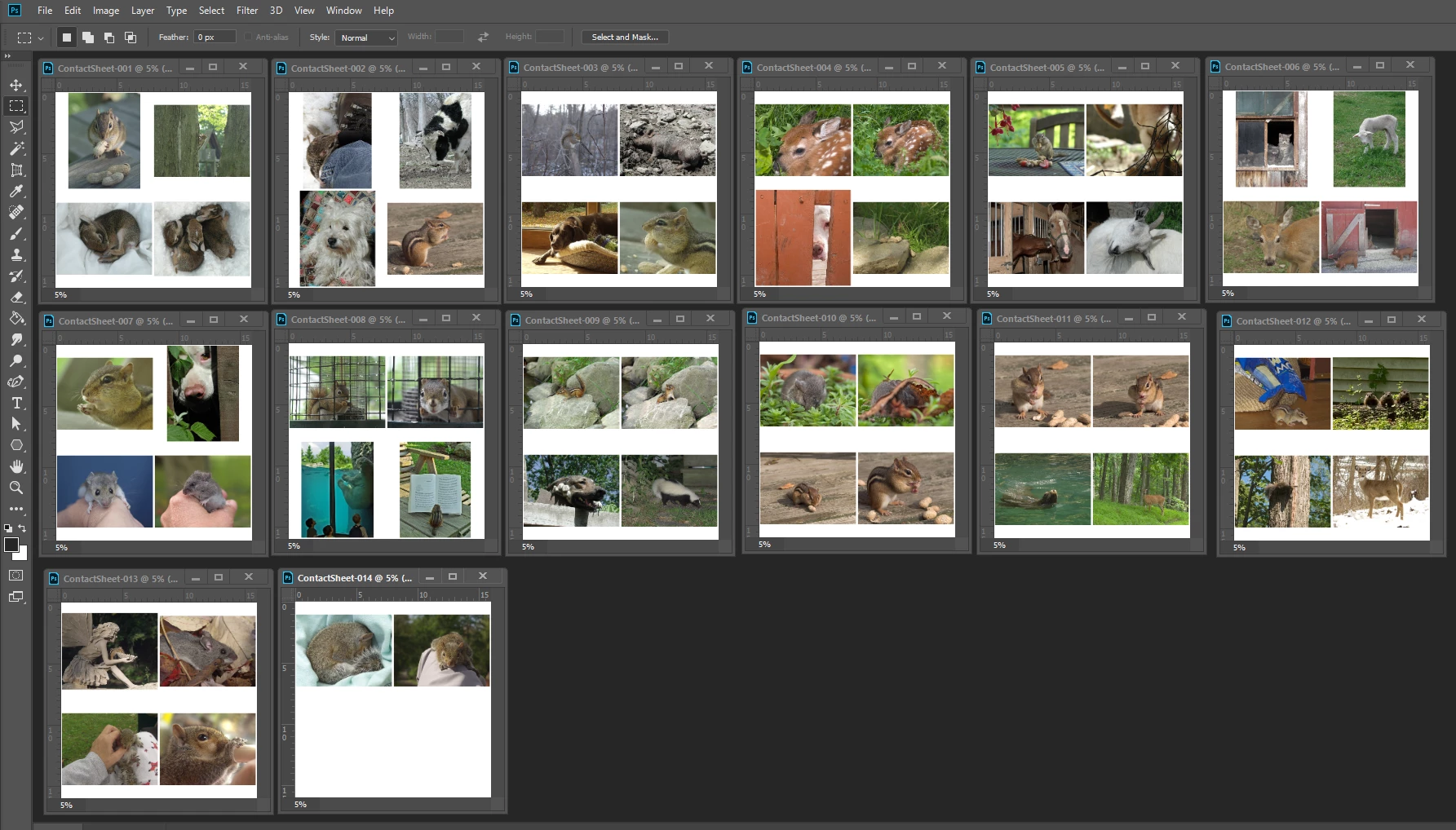The width and height of the screenshot is (1456, 830).
Task: Open the Window menu
Action: [343, 11]
